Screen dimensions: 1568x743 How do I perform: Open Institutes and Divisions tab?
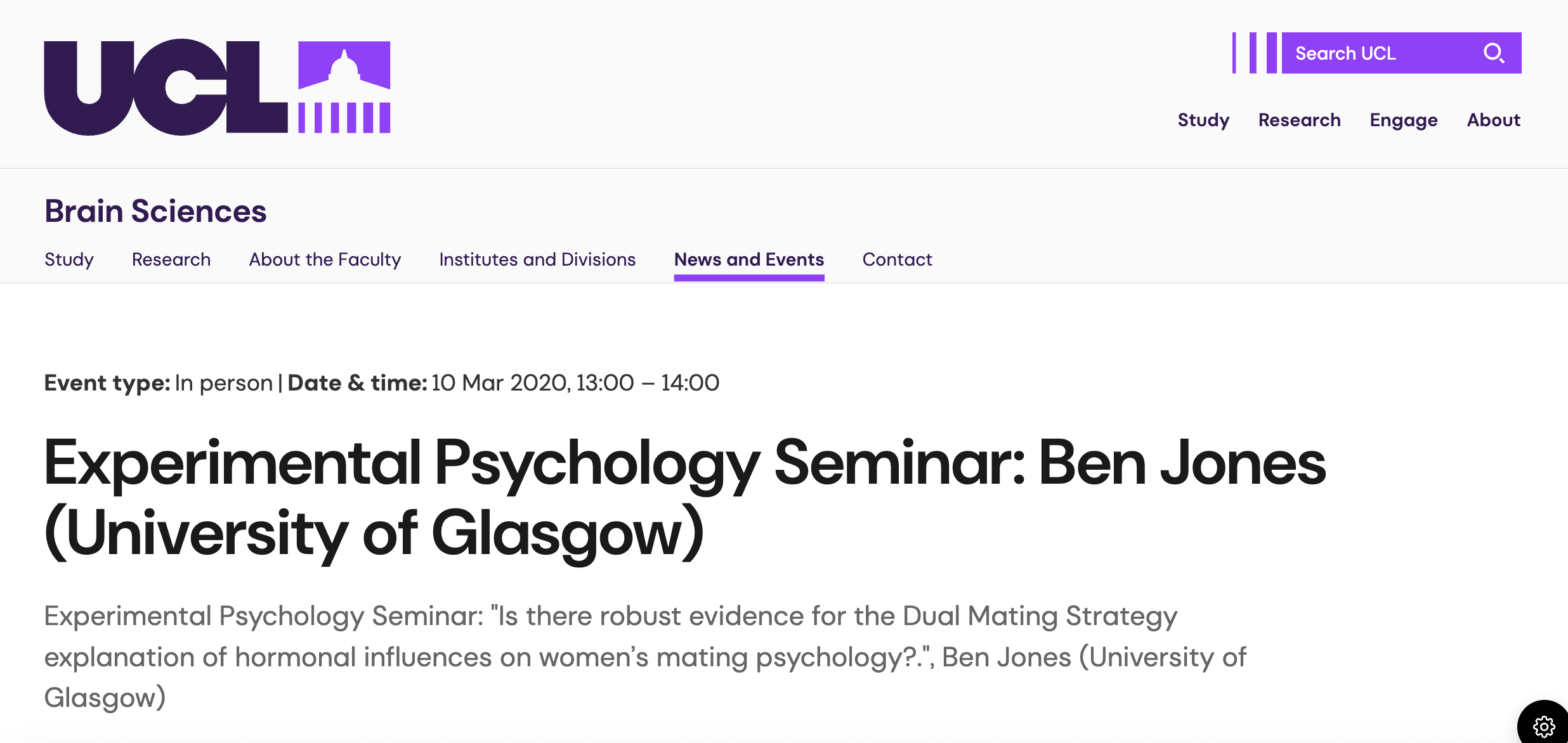537,259
